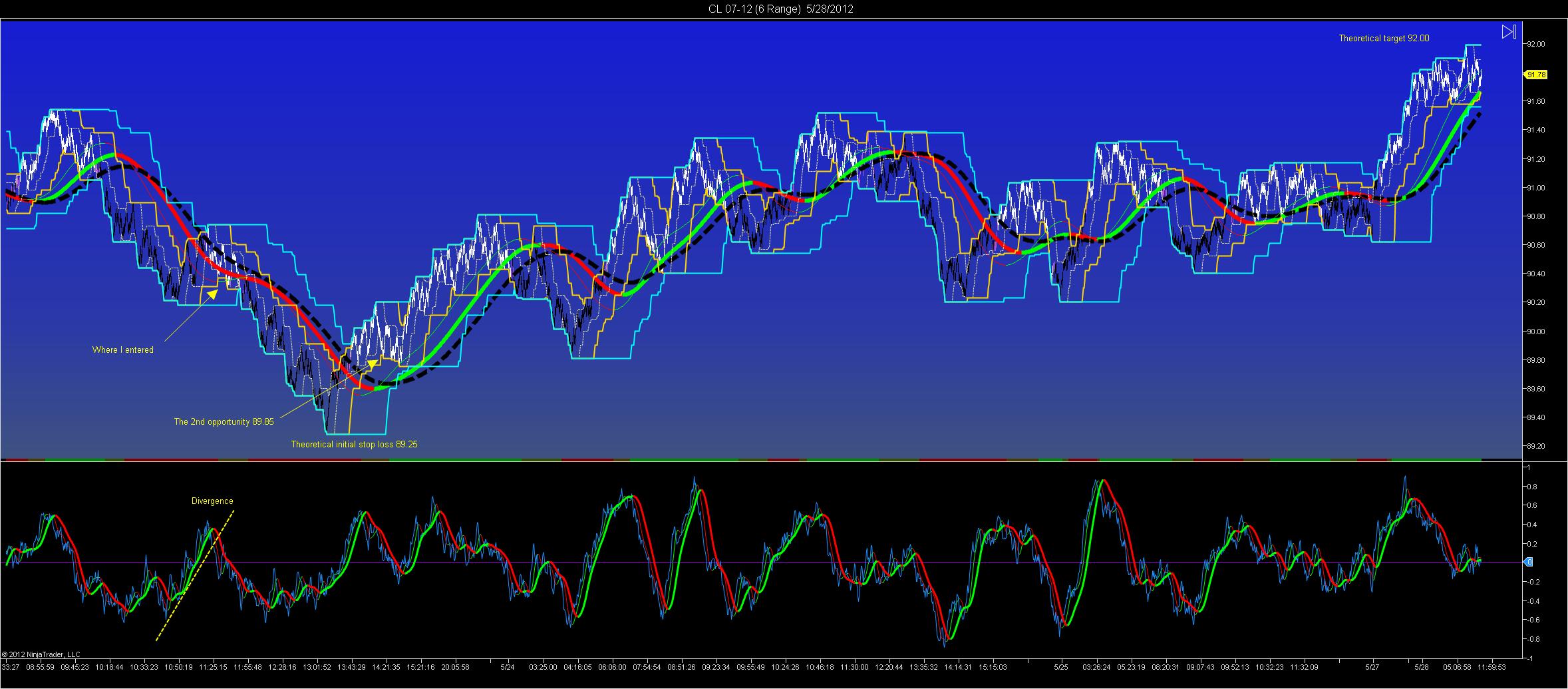
Task: Click the 5/27 date label on time axis
Action: [1372, 667]
